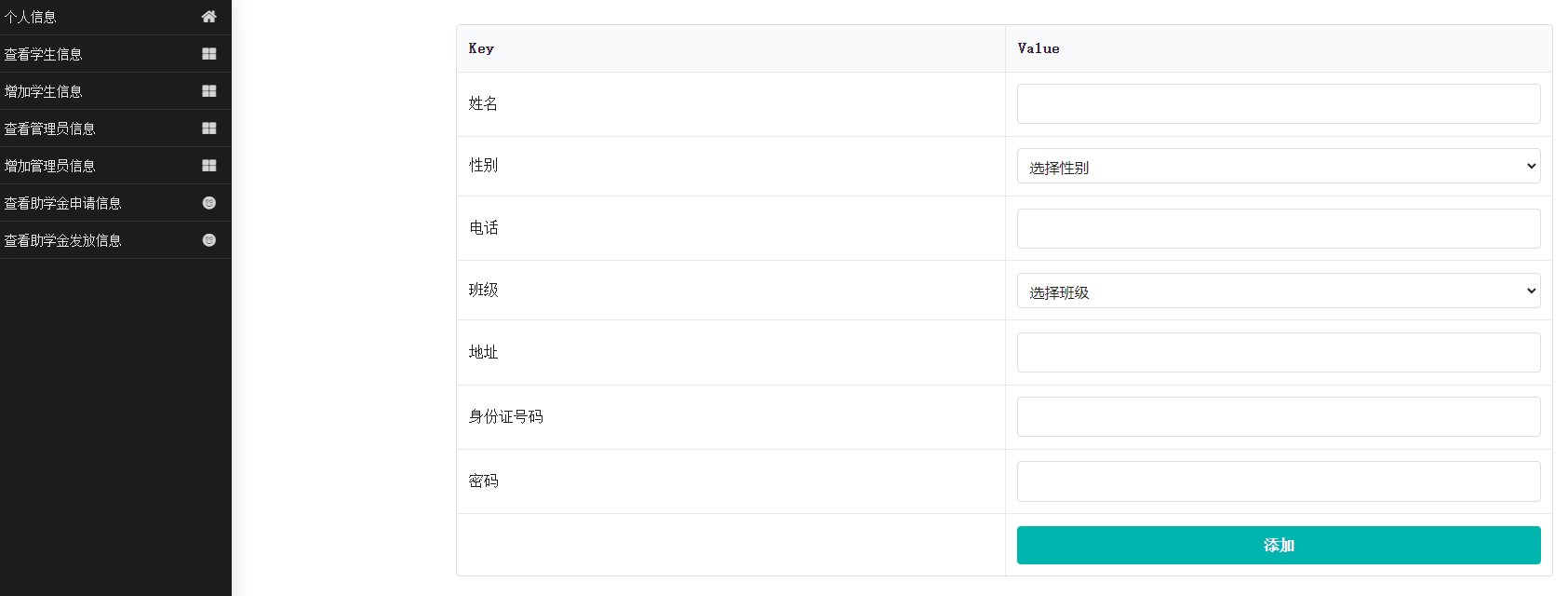
Task: Click the 密码 text box
Action: coord(1278,481)
